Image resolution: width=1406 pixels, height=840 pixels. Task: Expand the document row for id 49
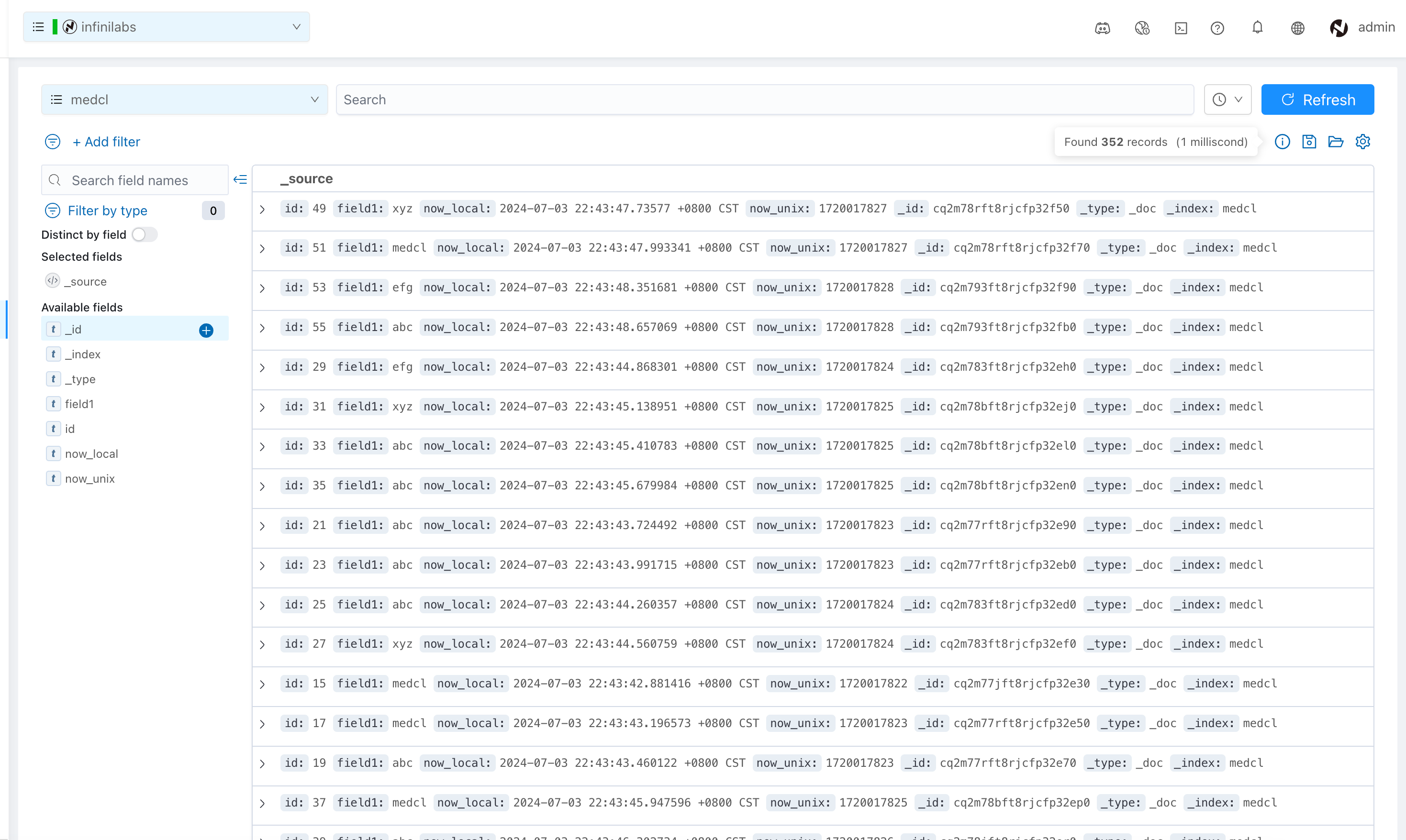(x=262, y=209)
